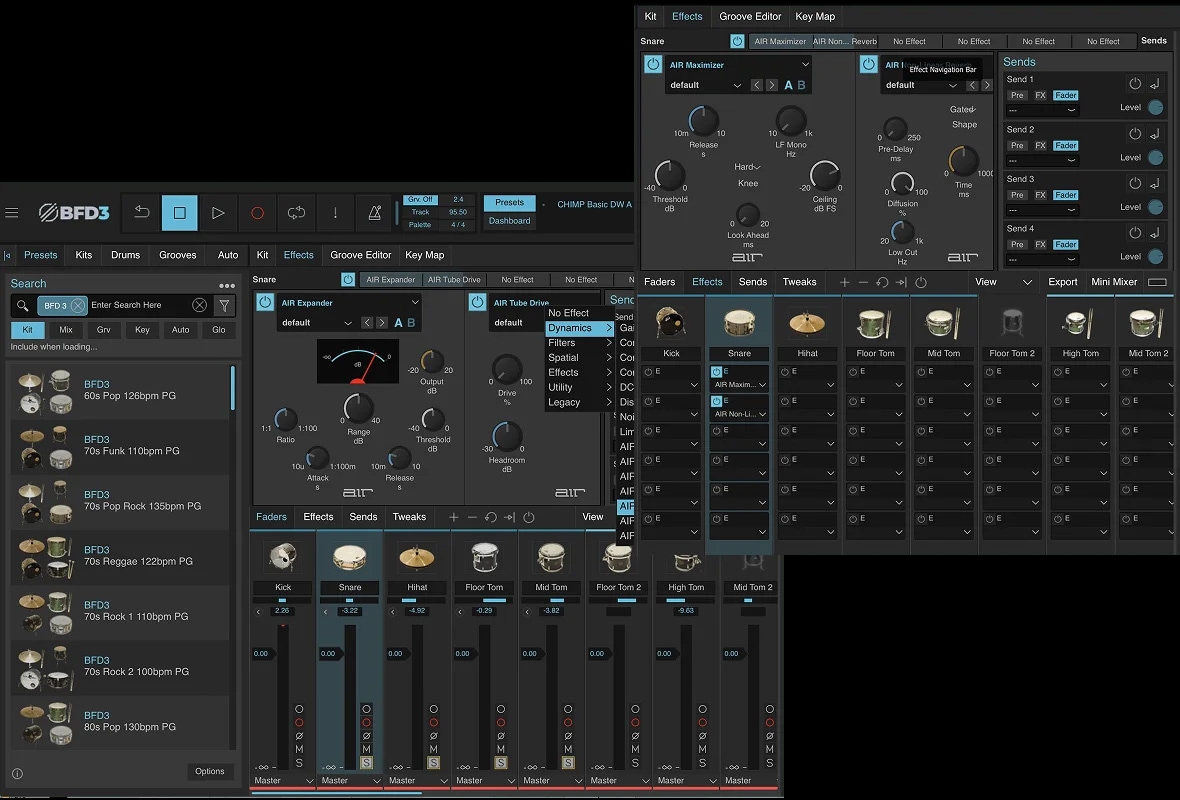
Task: Click Export in right mixer toolbar
Action: pyautogui.click(x=1063, y=281)
